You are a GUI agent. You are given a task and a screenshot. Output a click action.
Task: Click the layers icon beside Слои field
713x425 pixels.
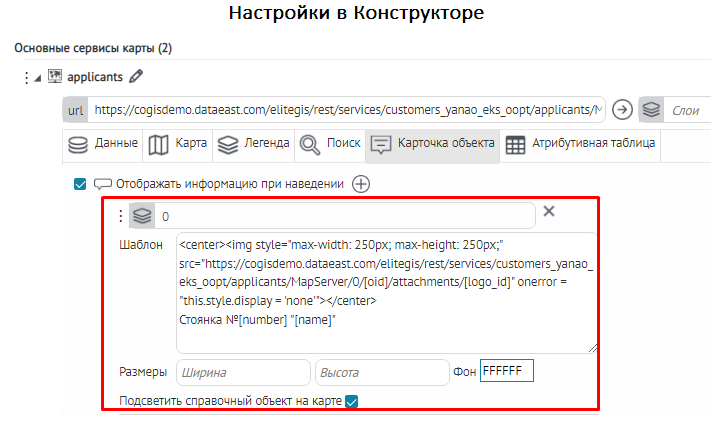tap(652, 109)
